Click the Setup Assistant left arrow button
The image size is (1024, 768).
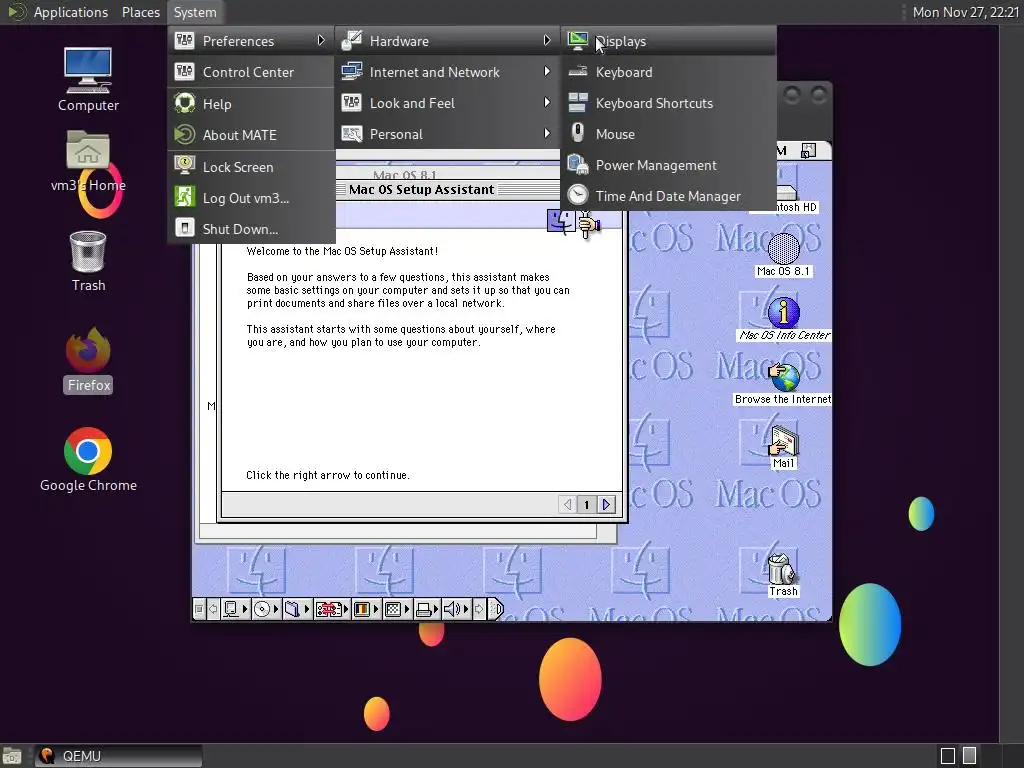point(567,504)
